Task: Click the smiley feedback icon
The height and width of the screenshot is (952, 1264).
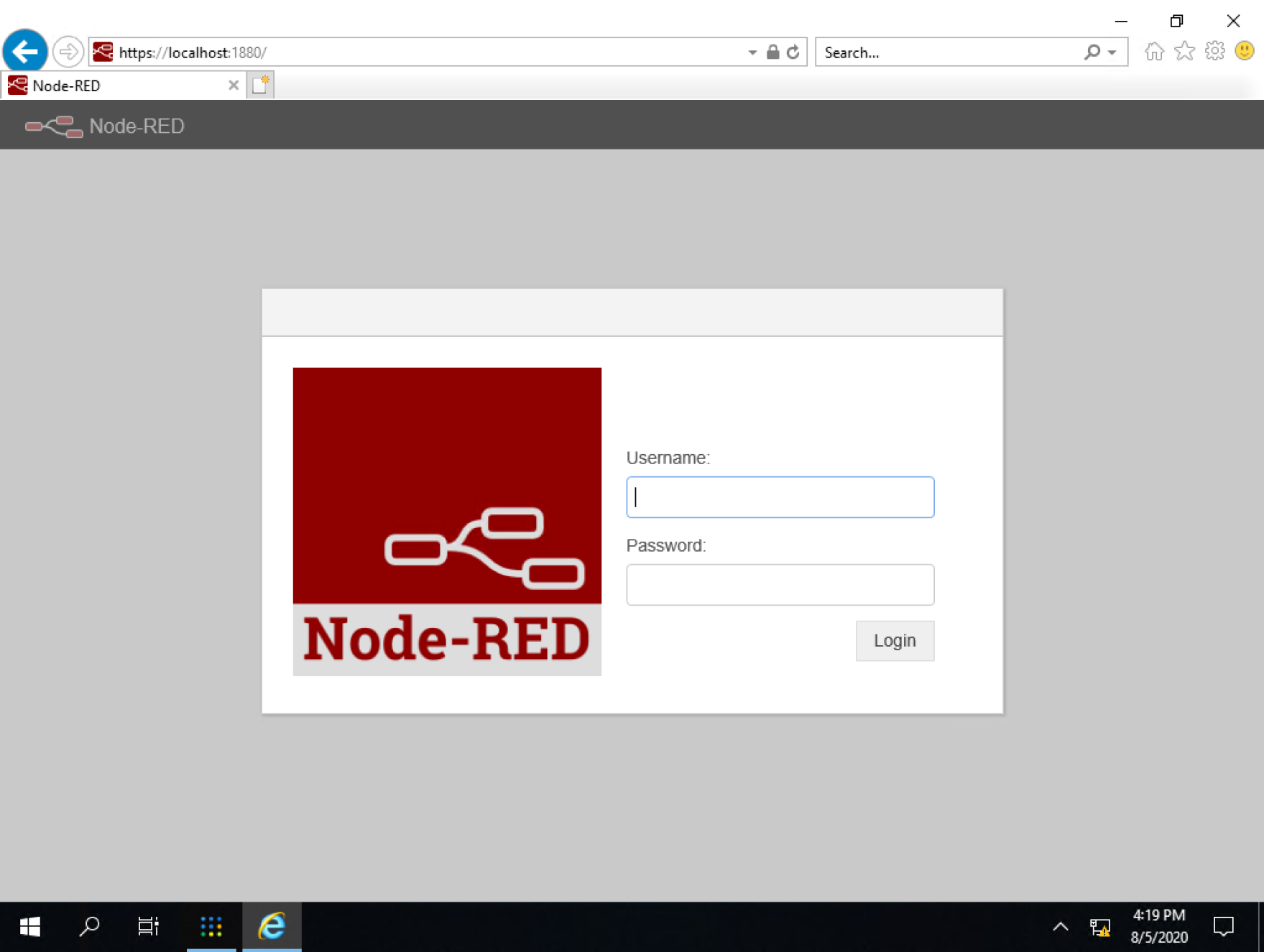Action: click(x=1245, y=51)
